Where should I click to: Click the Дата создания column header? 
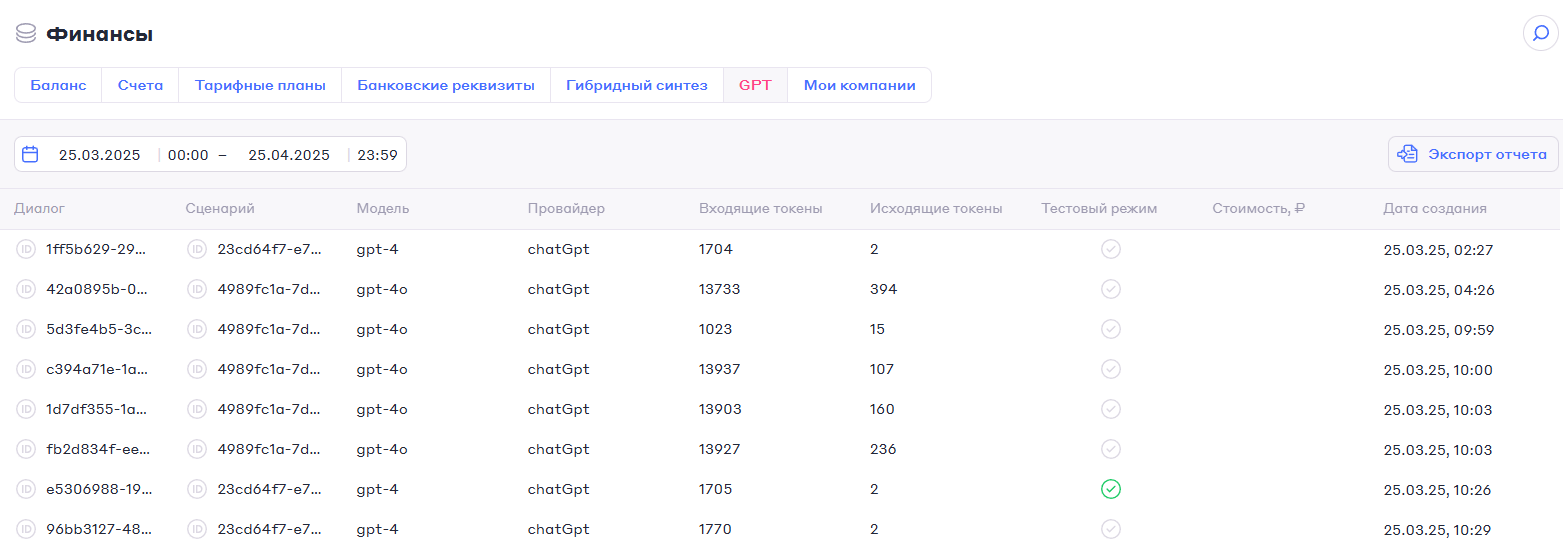[x=1435, y=209]
